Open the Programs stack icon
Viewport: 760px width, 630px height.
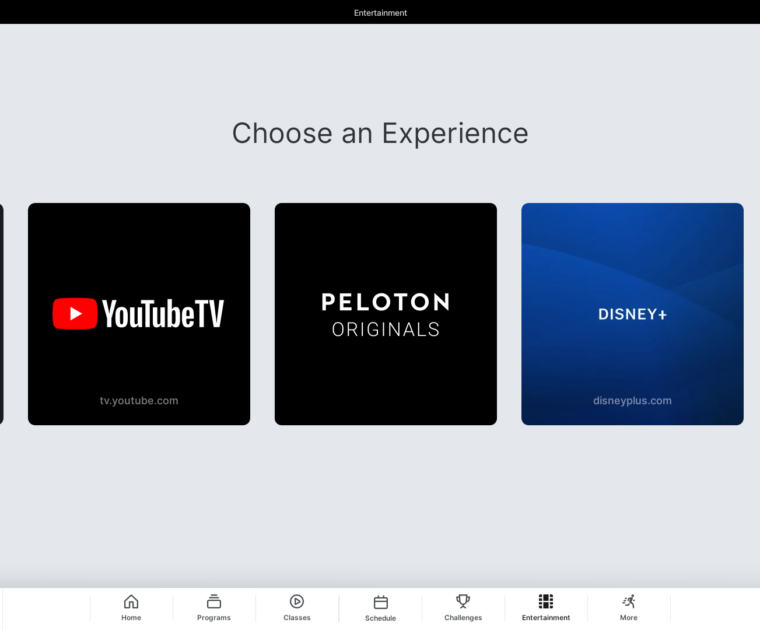[x=214, y=601]
